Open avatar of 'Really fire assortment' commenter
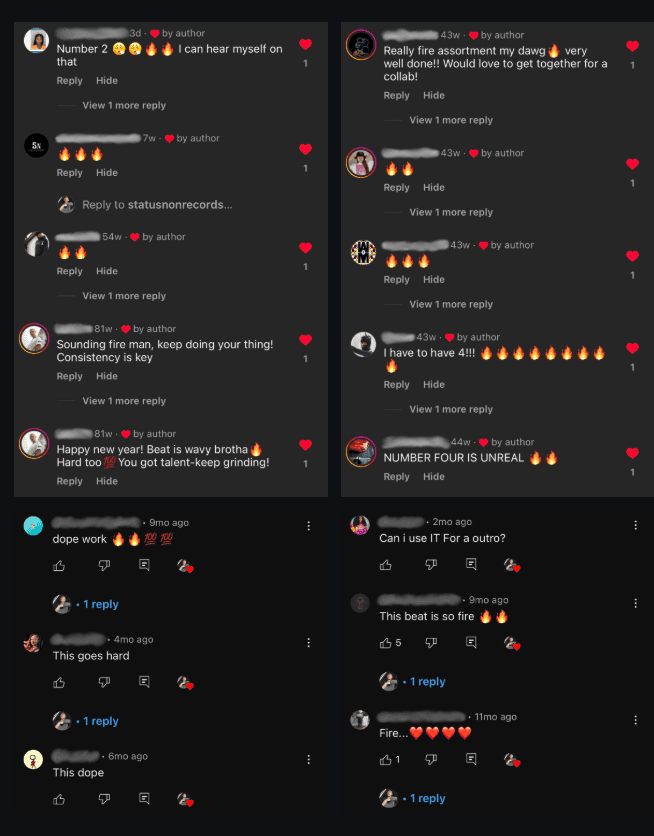The width and height of the screenshot is (654, 836). (361, 45)
